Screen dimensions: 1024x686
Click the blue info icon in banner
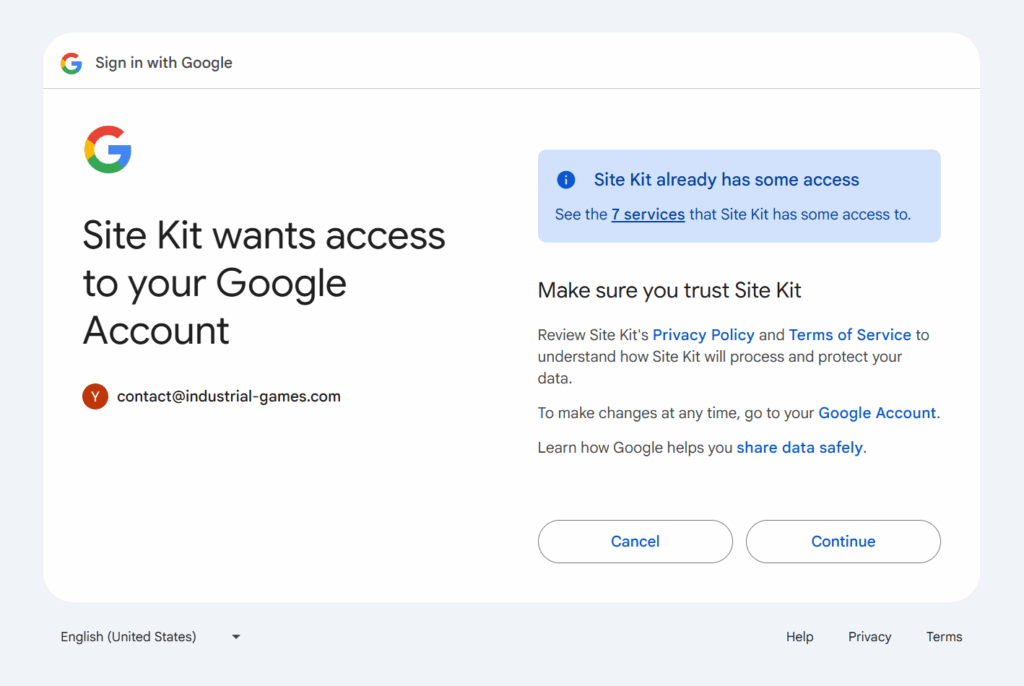(x=566, y=180)
